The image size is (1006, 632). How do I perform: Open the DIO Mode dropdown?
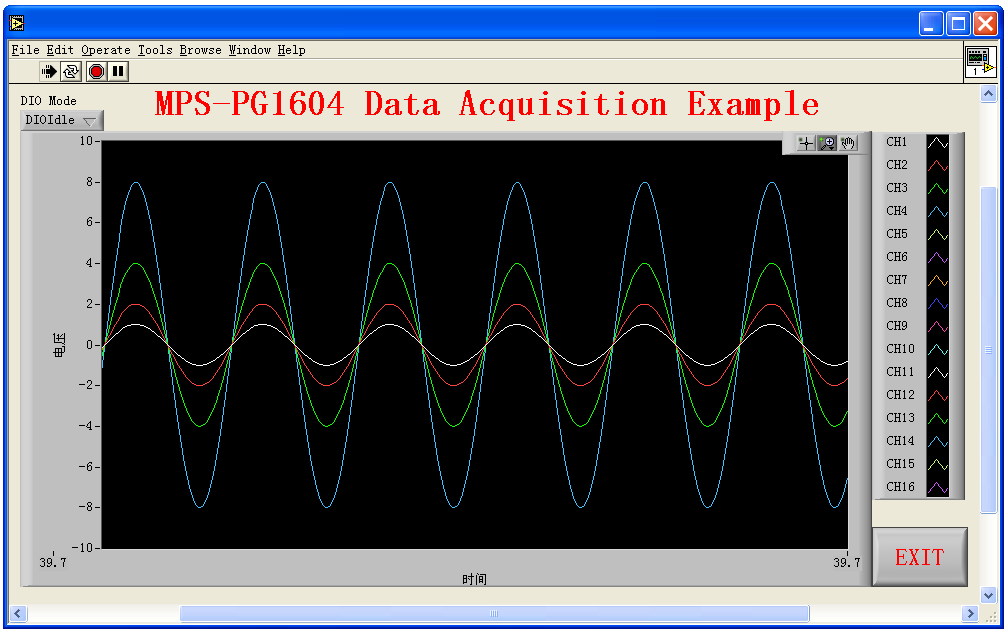62,121
